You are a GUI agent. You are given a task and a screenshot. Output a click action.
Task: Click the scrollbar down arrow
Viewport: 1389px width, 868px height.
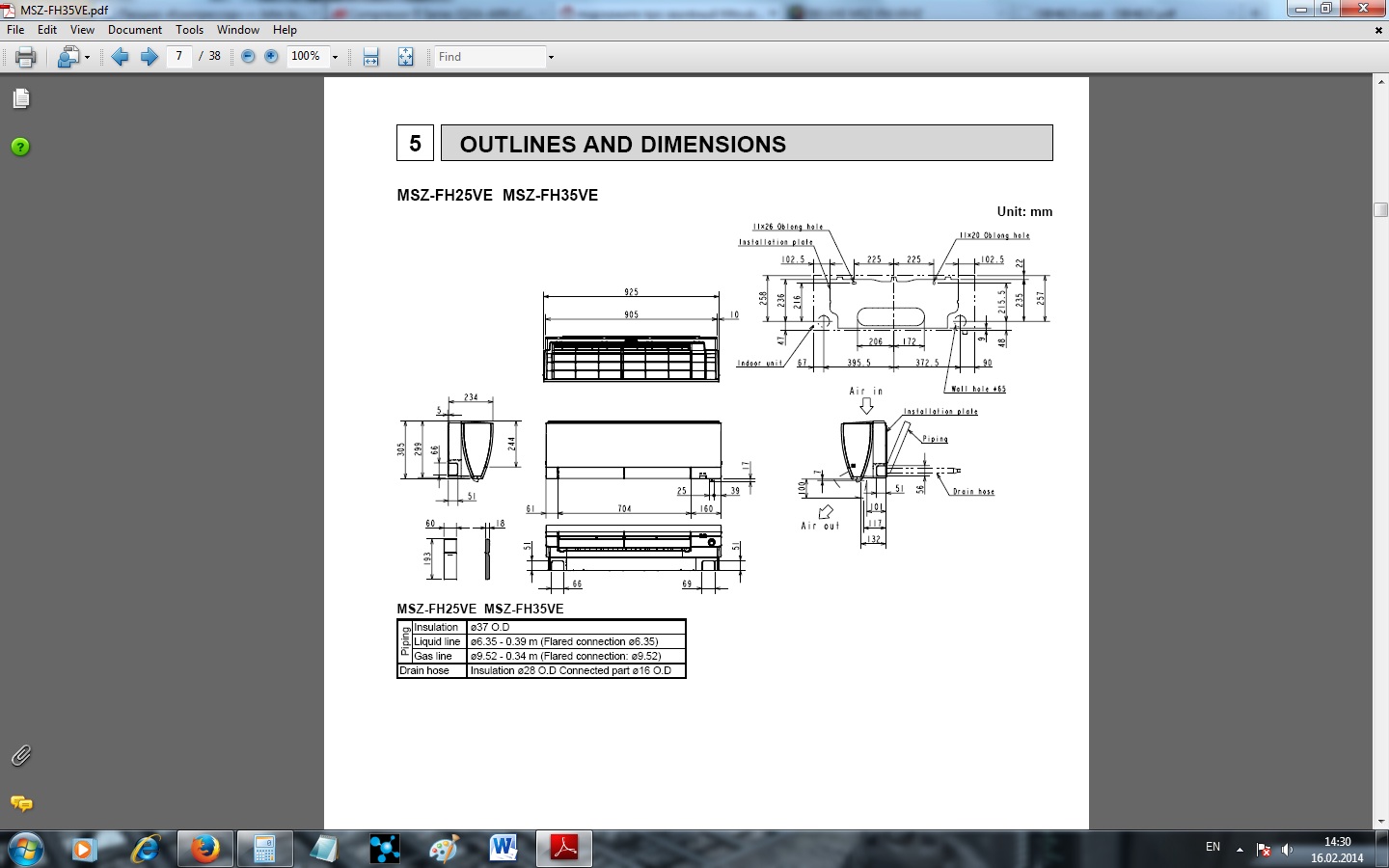(1380, 822)
